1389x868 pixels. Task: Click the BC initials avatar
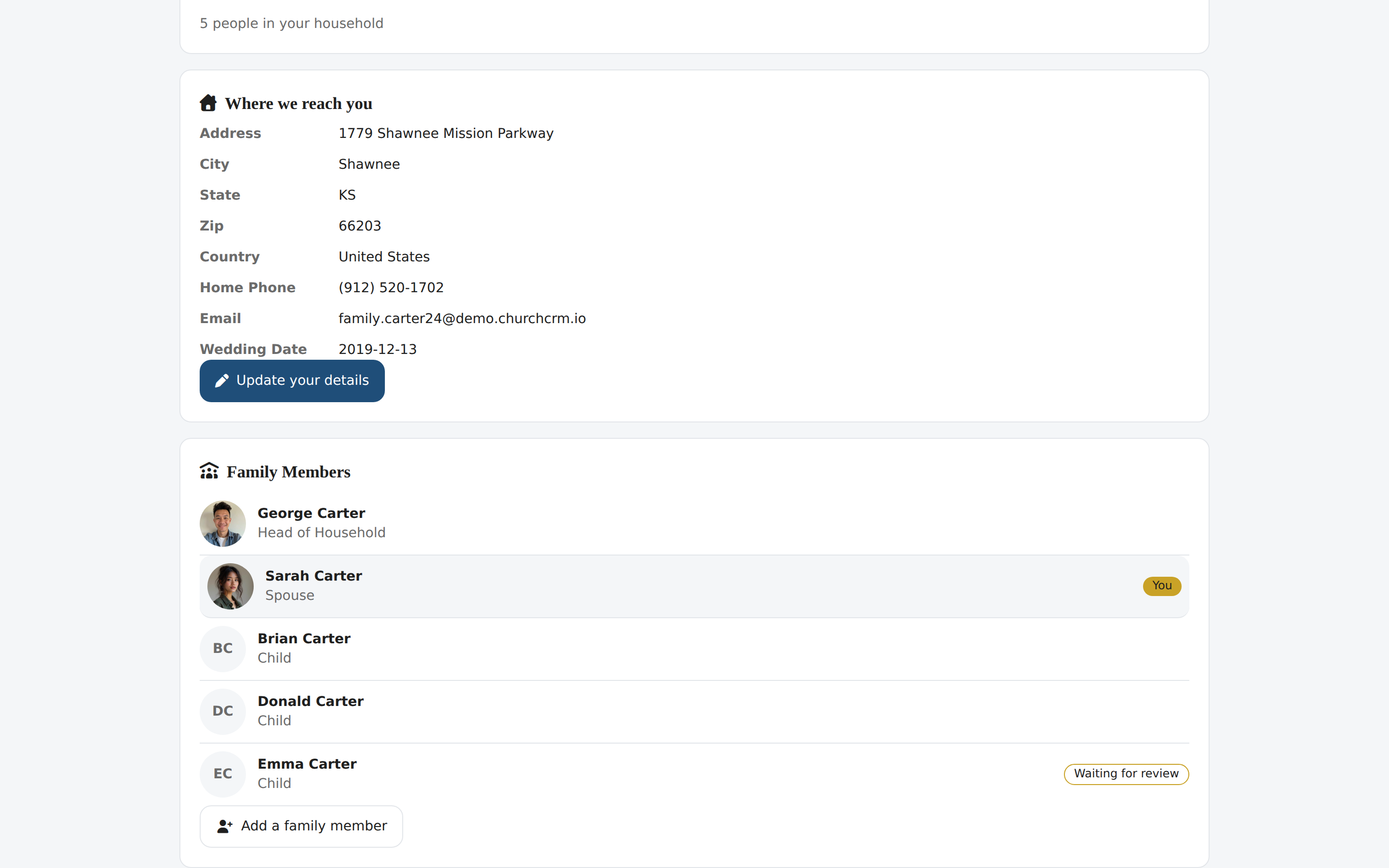(223, 649)
